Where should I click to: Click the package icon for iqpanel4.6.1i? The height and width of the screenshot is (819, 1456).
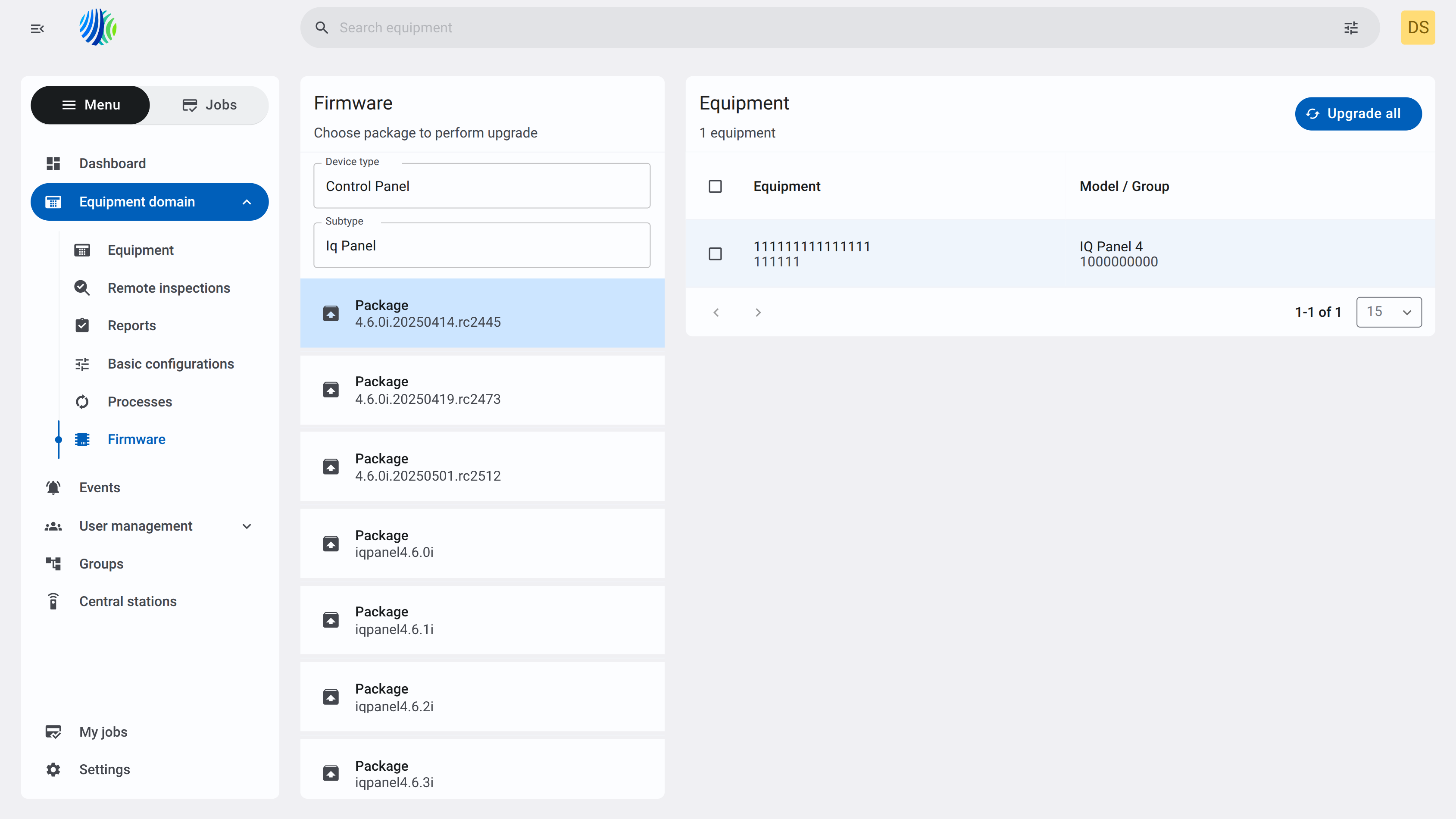coord(331,620)
